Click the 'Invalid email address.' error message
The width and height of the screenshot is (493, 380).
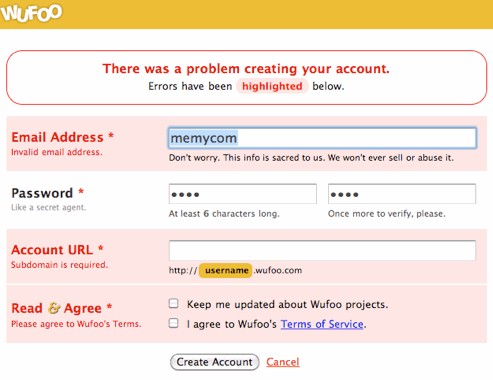[57, 152]
